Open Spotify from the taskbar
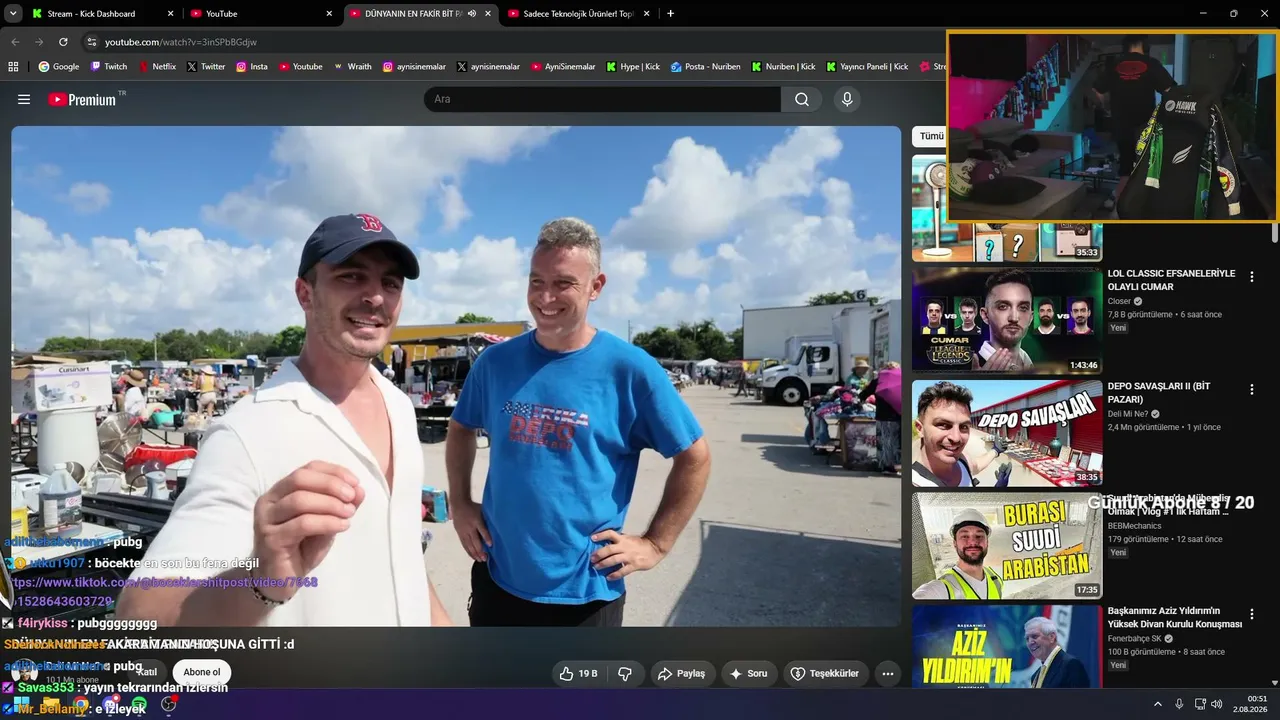This screenshot has width=1280, height=720. point(139,704)
